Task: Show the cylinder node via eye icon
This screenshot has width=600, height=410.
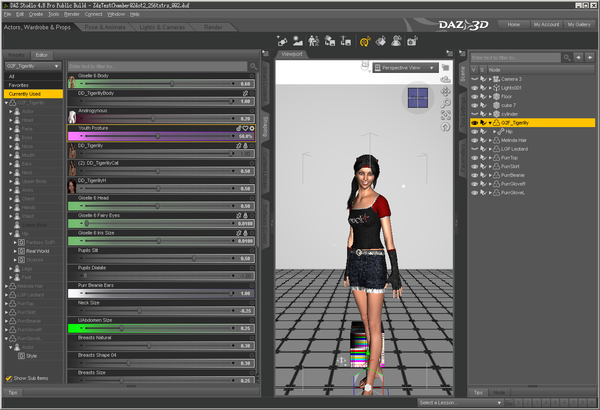Action: point(474,114)
